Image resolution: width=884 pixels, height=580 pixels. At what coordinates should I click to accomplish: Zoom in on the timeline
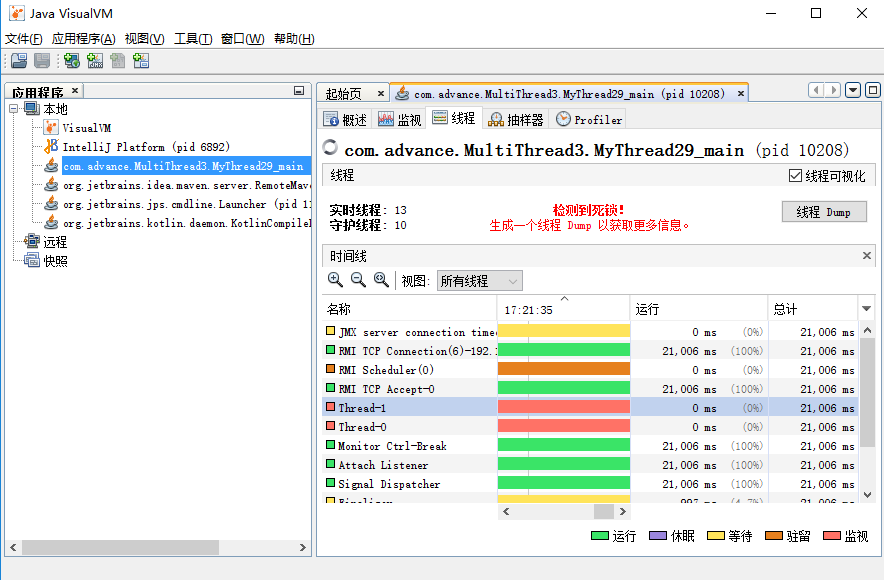(x=335, y=280)
